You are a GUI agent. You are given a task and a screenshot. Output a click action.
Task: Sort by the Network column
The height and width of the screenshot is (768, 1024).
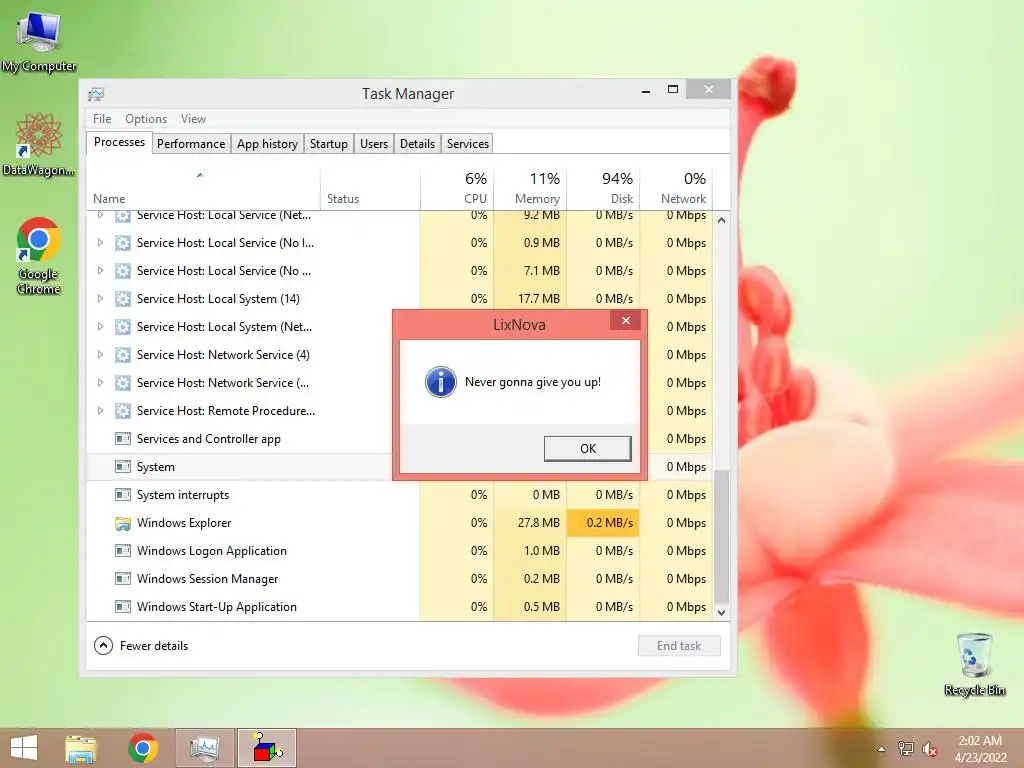pyautogui.click(x=676, y=189)
